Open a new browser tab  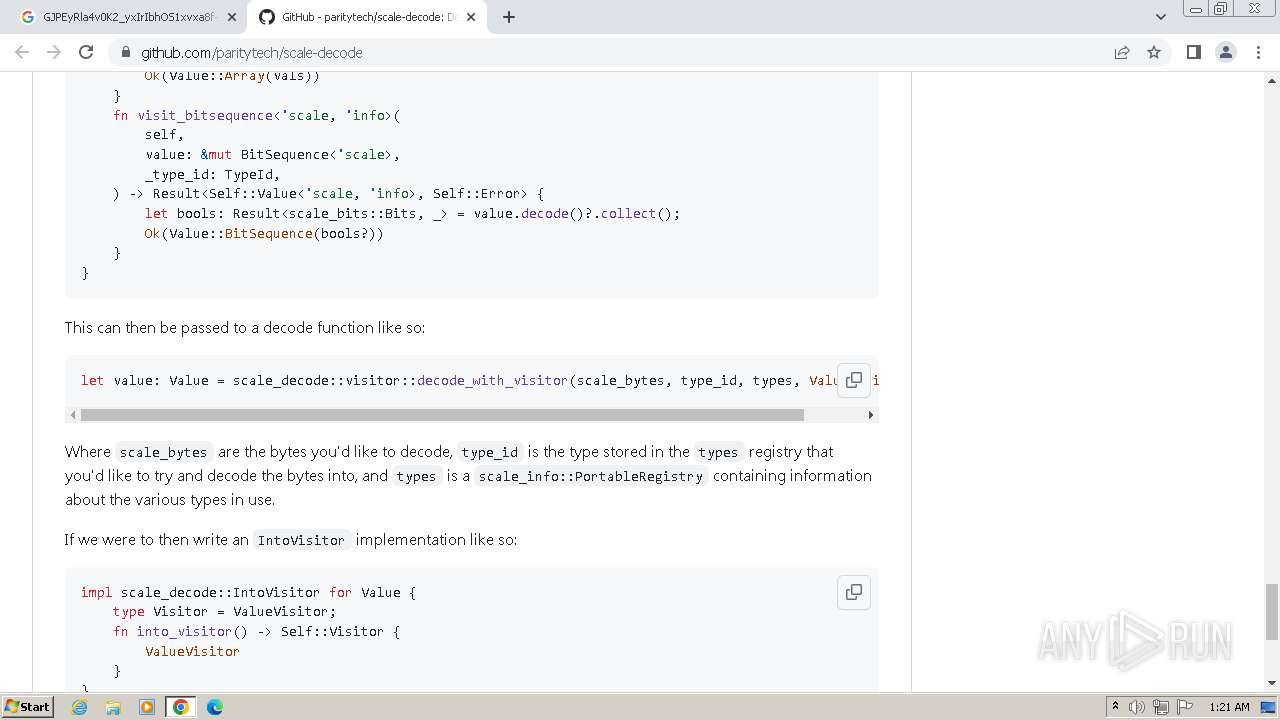(508, 17)
